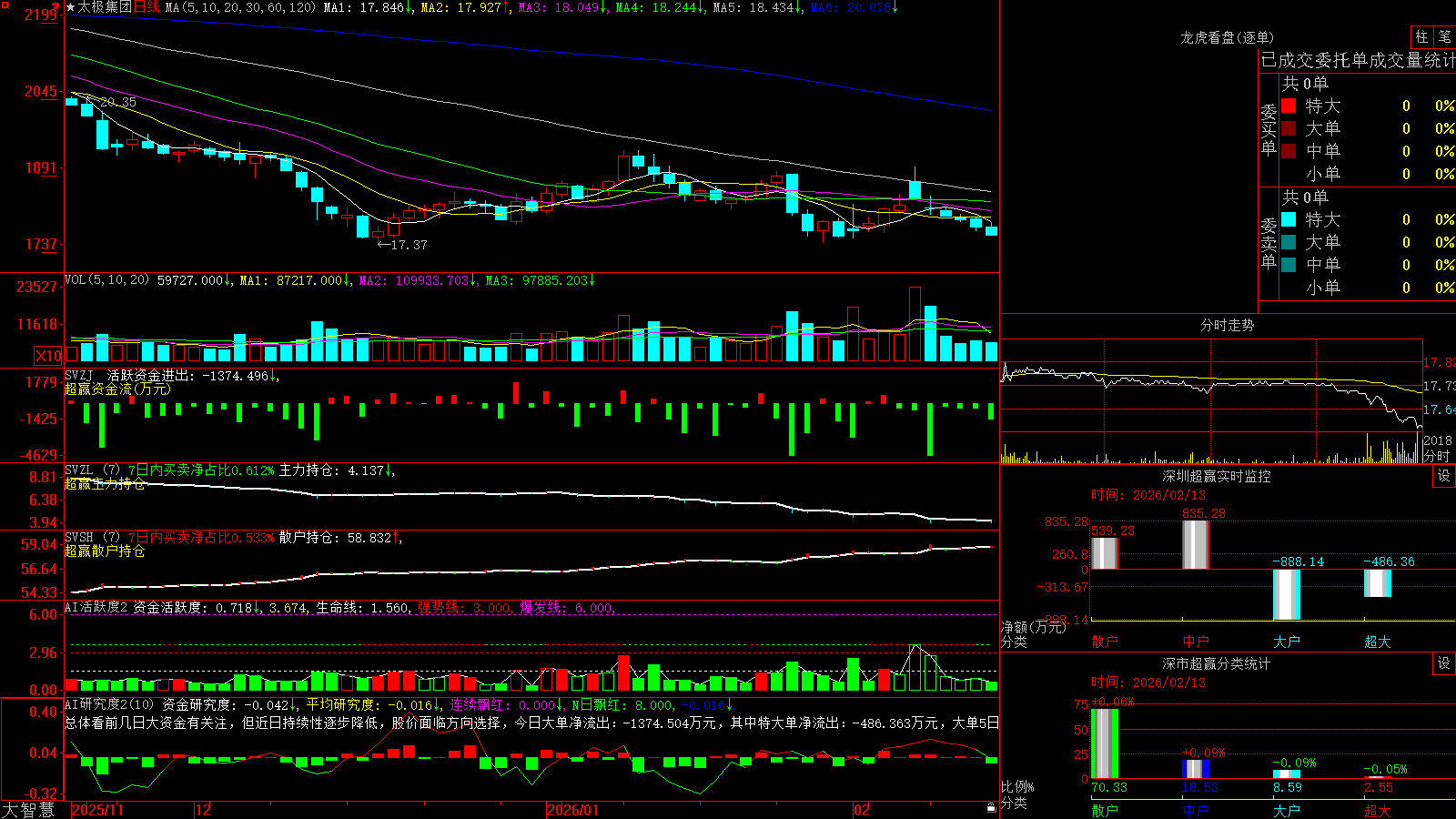The width and height of the screenshot is (1456, 819).
Task: Click the 12 month marker on timeline
Action: 203,810
